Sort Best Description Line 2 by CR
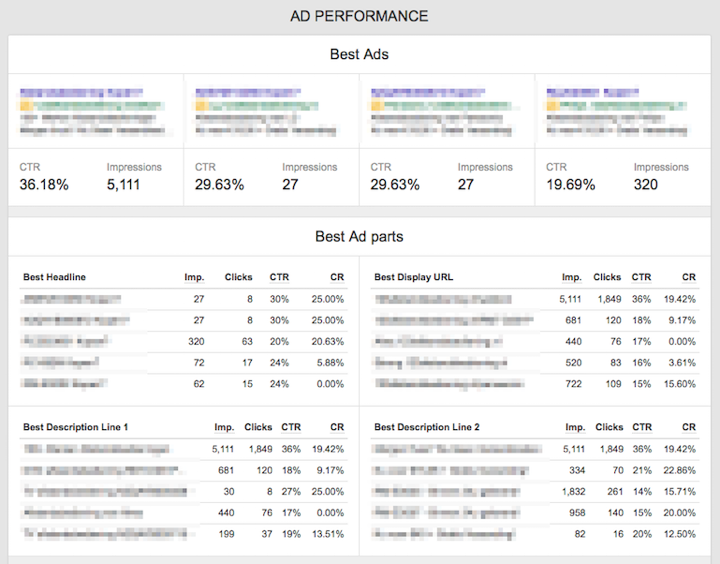 coord(689,427)
